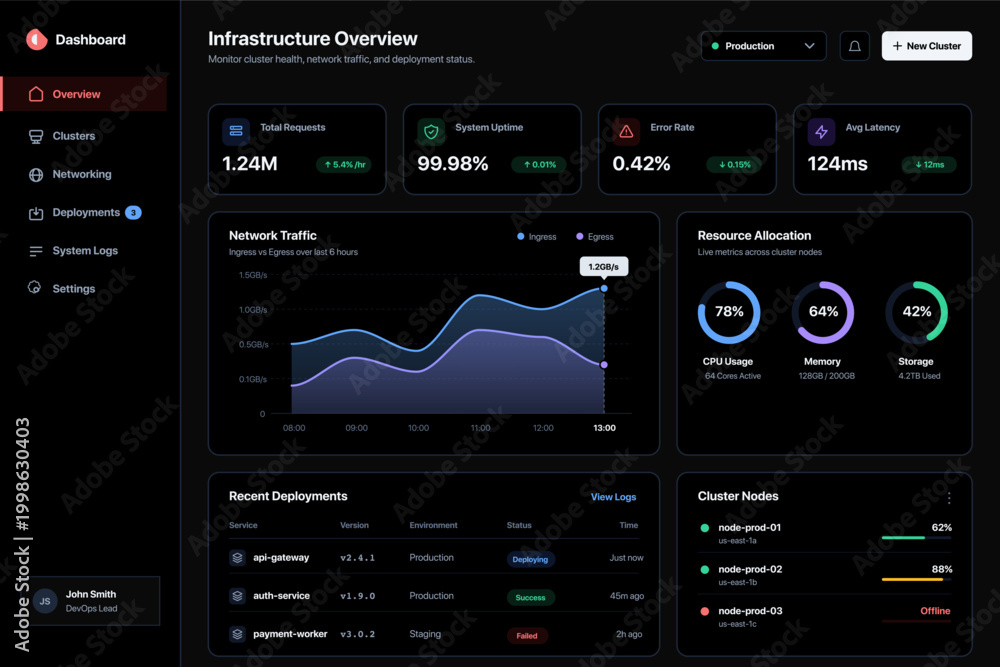1000x667 pixels.
Task: Click the System Uptime shield icon
Action: click(x=431, y=131)
